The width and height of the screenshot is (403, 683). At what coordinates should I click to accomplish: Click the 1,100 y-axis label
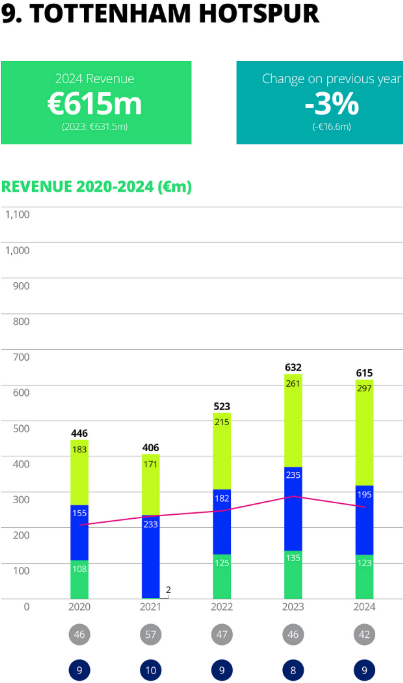[x=17, y=215]
